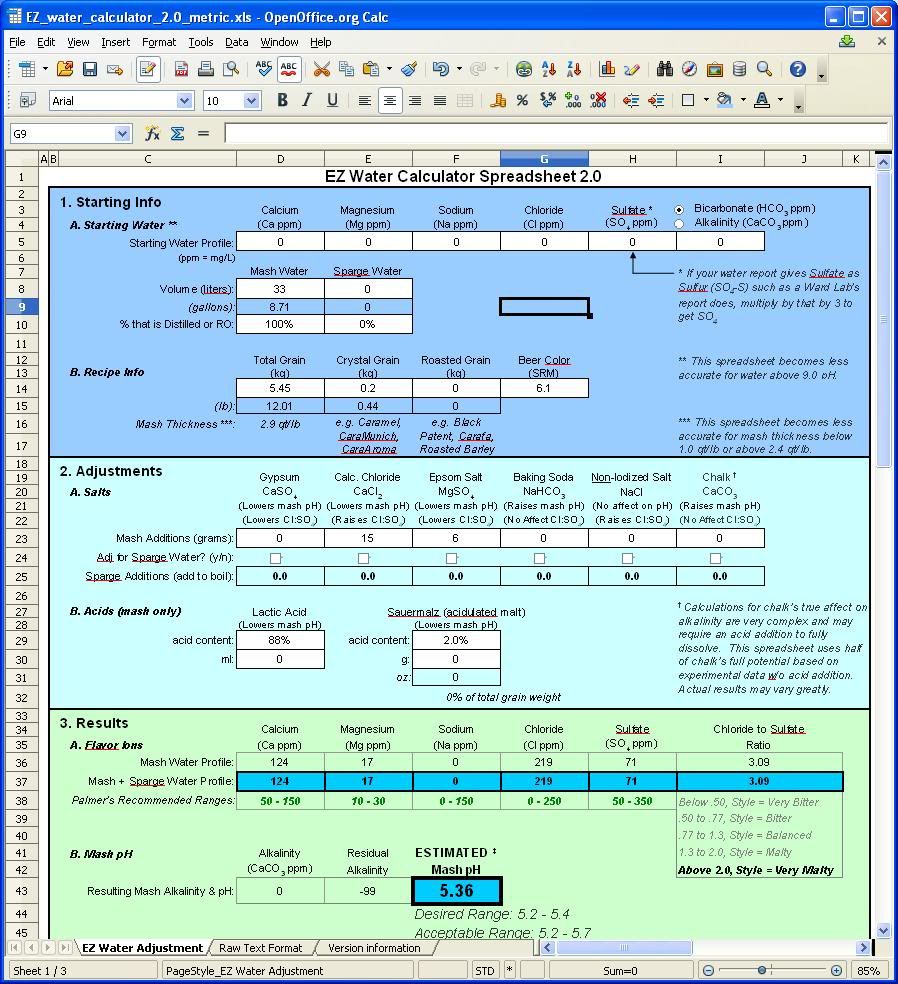Tick the Baking Soda sparge water checkbox
898x984 pixels.
pyautogui.click(x=540, y=558)
